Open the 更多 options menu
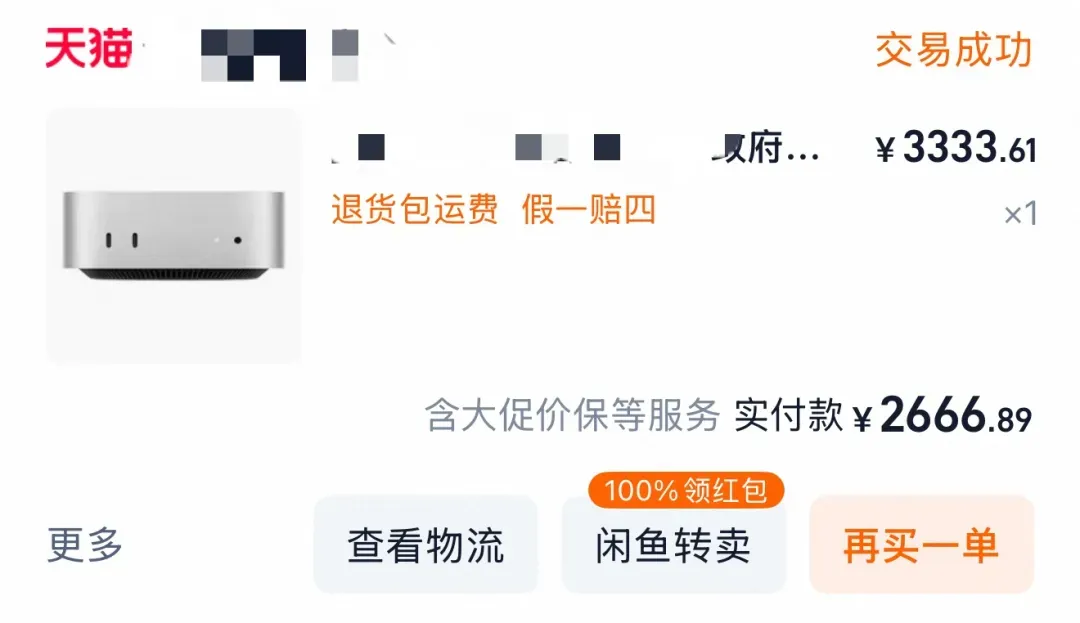Image resolution: width=1080 pixels, height=623 pixels. coord(85,545)
